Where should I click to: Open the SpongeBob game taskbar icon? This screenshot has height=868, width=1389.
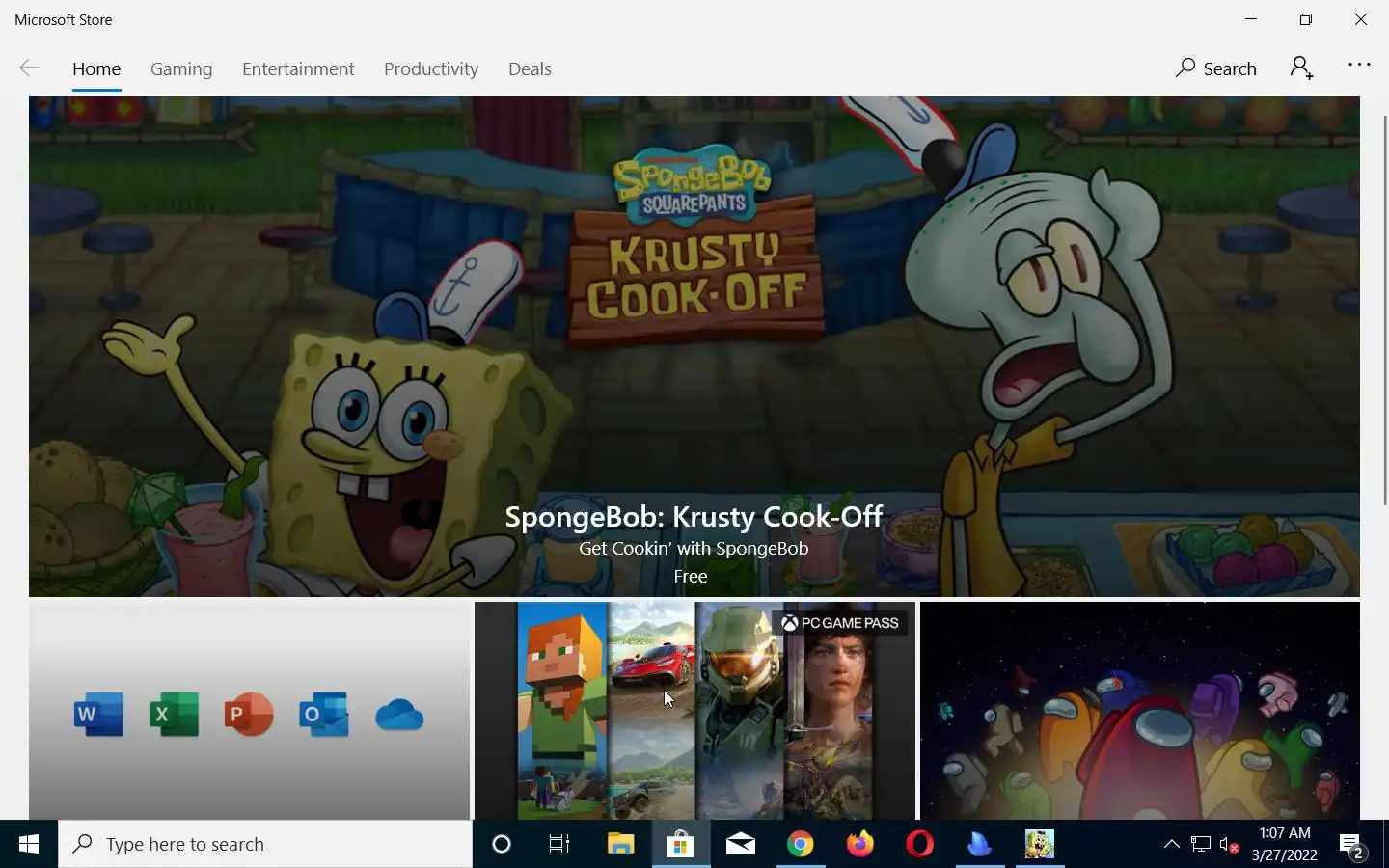point(1039,844)
